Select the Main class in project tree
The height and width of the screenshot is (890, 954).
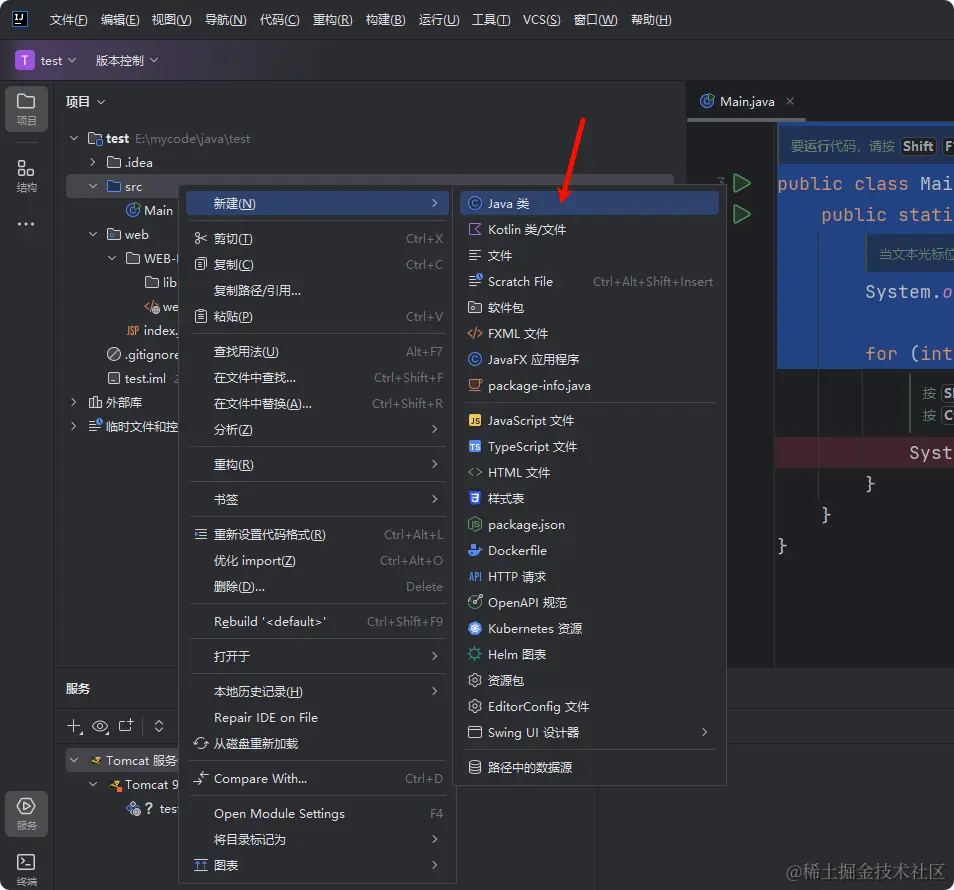click(150, 210)
